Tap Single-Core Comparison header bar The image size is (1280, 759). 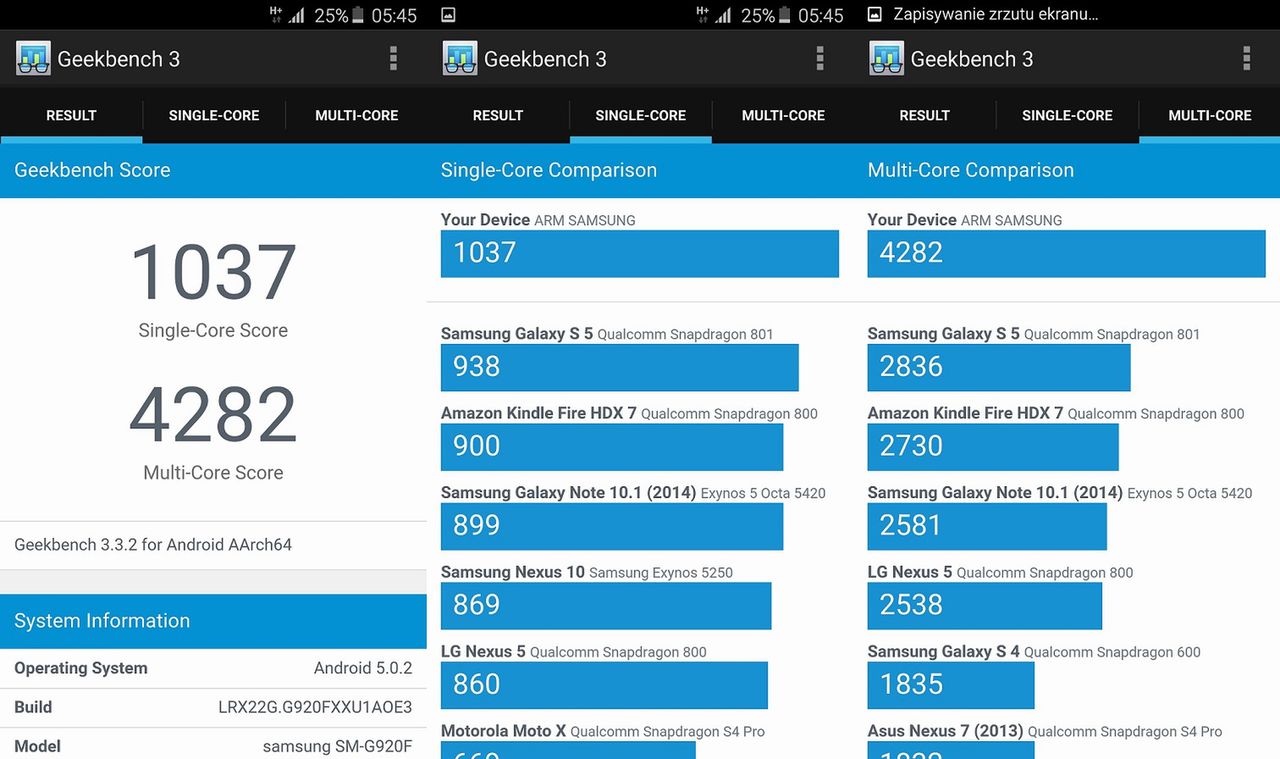640,170
